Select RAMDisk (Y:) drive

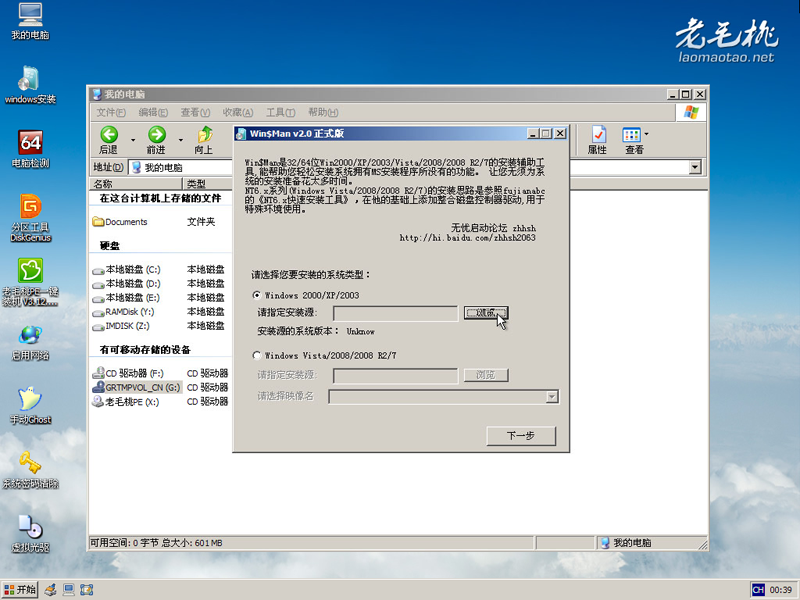[123, 312]
